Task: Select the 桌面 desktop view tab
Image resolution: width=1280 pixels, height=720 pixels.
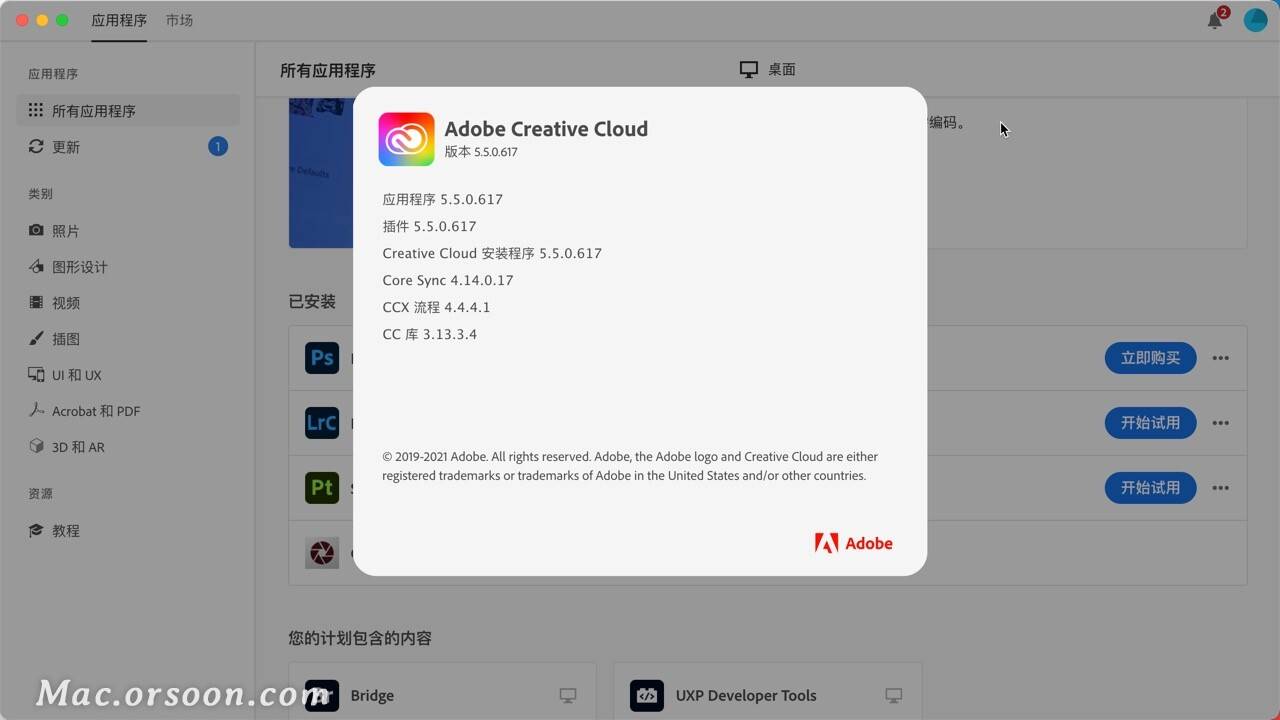Action: point(768,69)
